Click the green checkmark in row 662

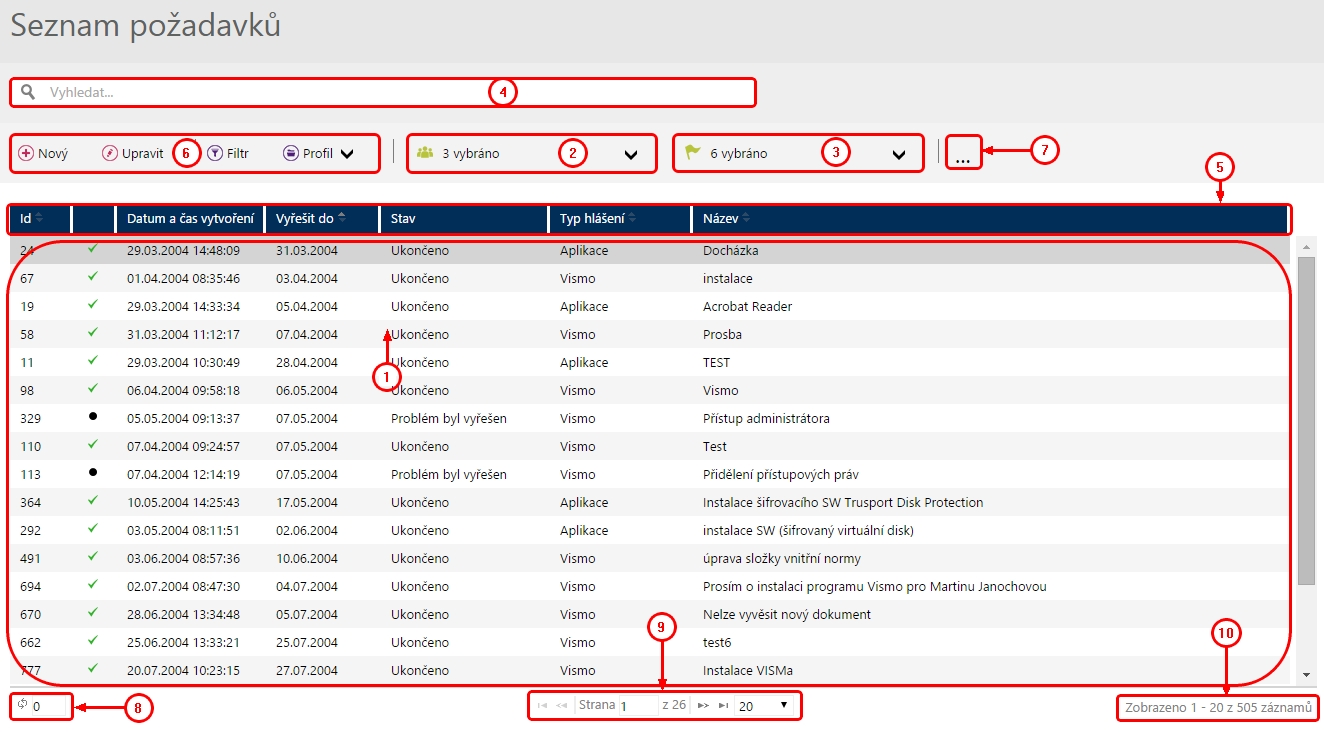pyautogui.click(x=93, y=641)
